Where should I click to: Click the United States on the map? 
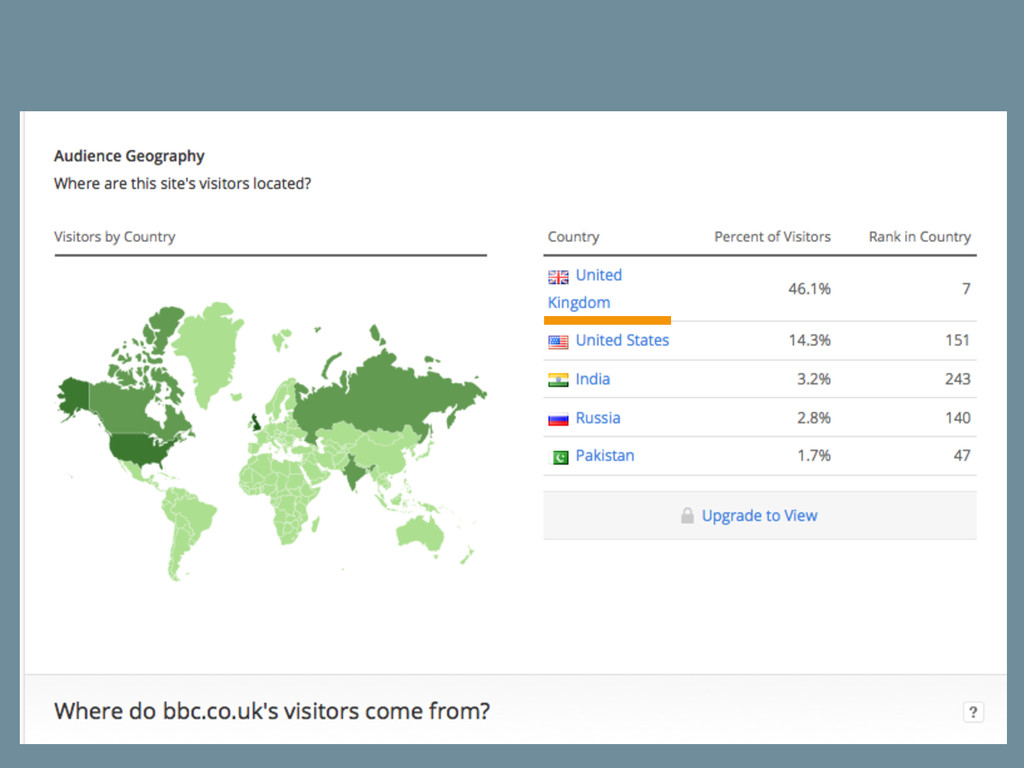point(140,448)
